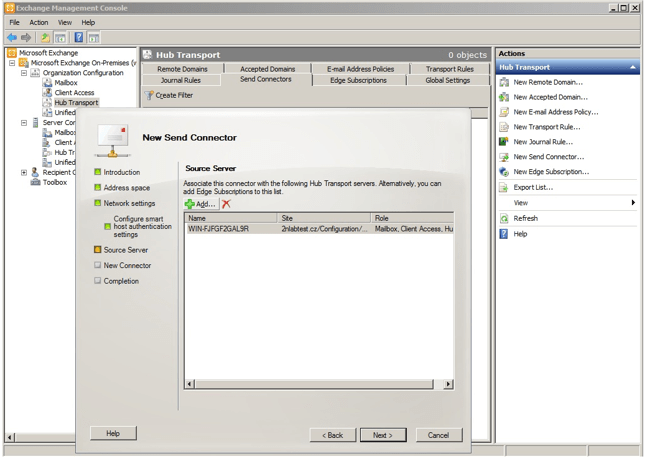The image size is (650, 459).
Task: Click the Create Filter funnel icon
Action: click(x=149, y=95)
